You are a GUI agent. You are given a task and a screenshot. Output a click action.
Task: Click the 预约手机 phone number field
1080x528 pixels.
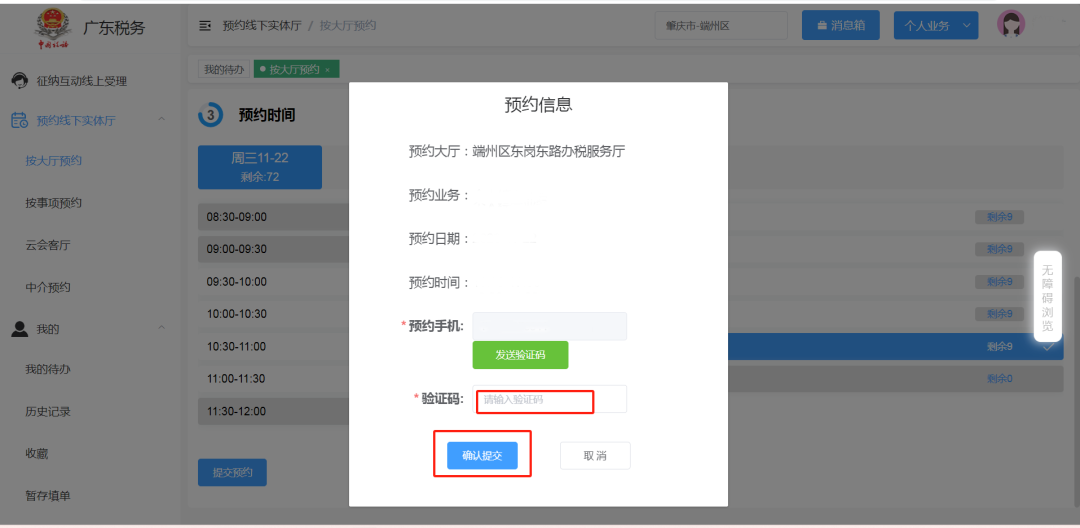(550, 326)
